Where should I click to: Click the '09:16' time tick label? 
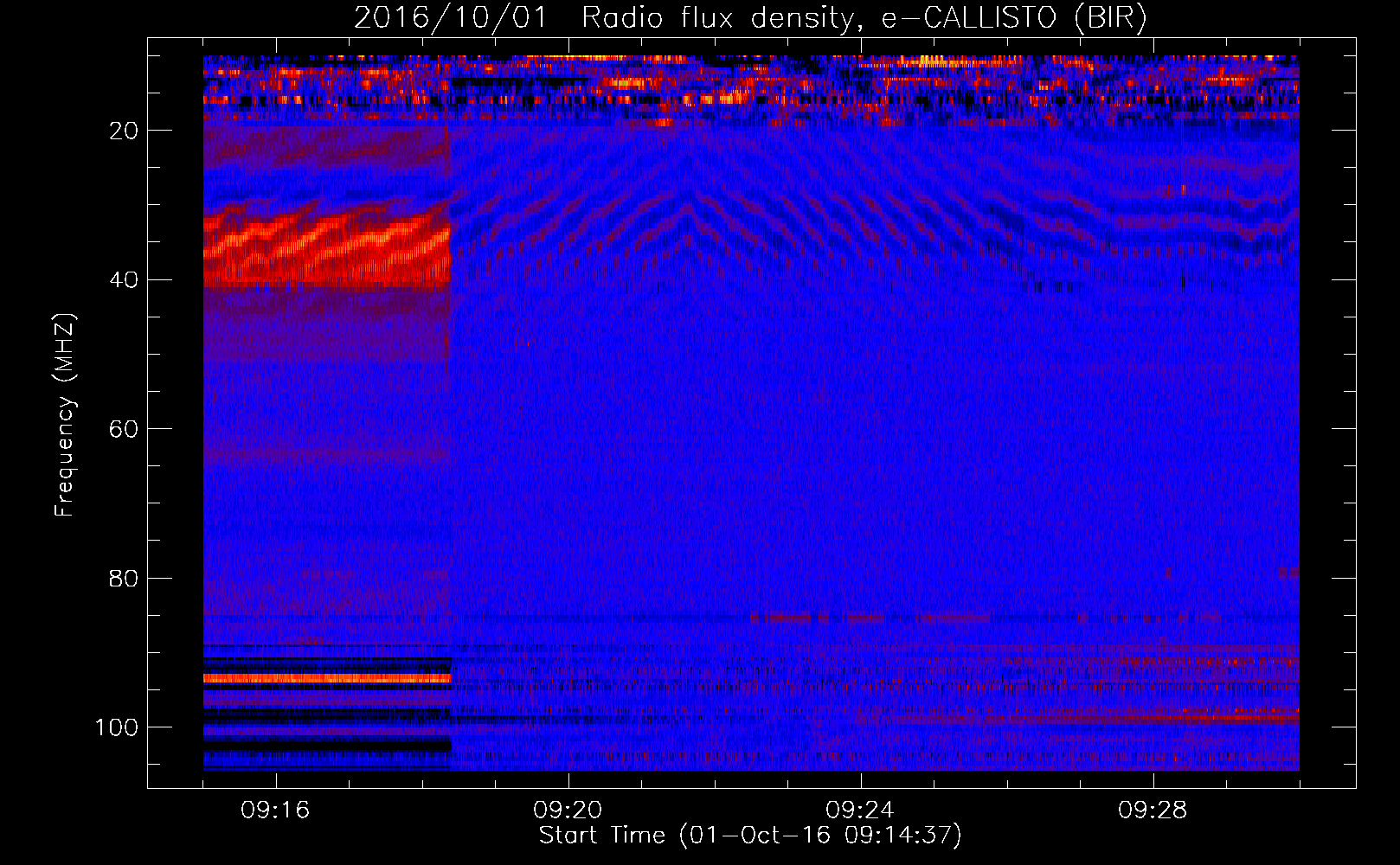click(275, 811)
